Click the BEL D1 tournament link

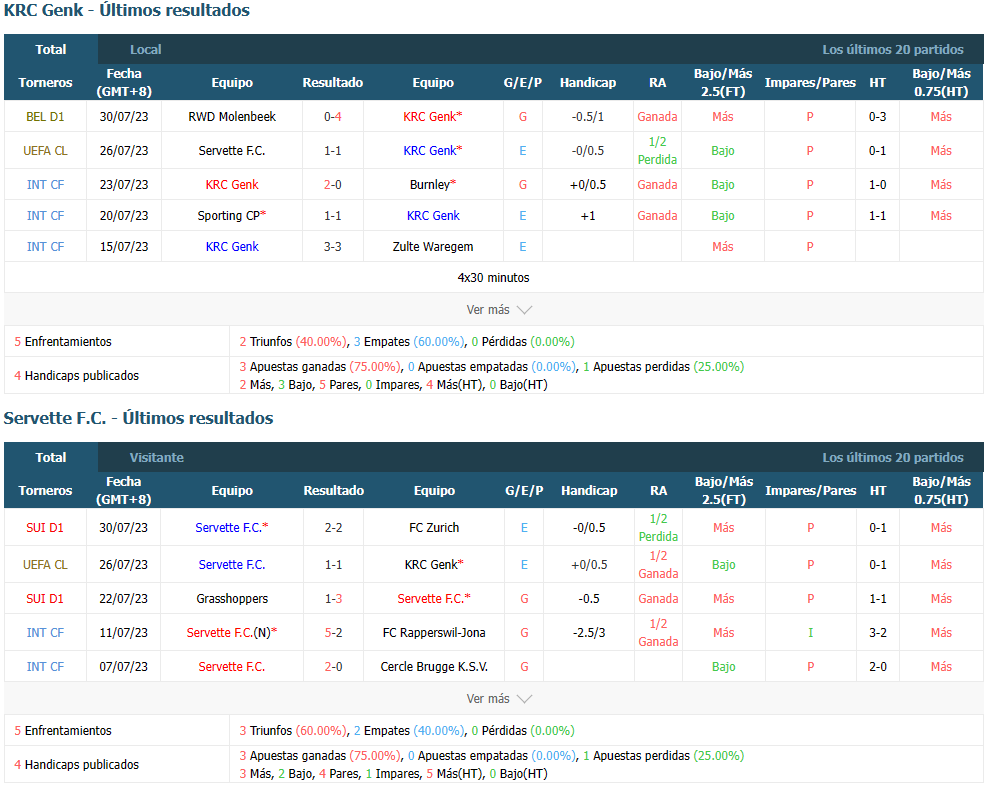click(45, 116)
